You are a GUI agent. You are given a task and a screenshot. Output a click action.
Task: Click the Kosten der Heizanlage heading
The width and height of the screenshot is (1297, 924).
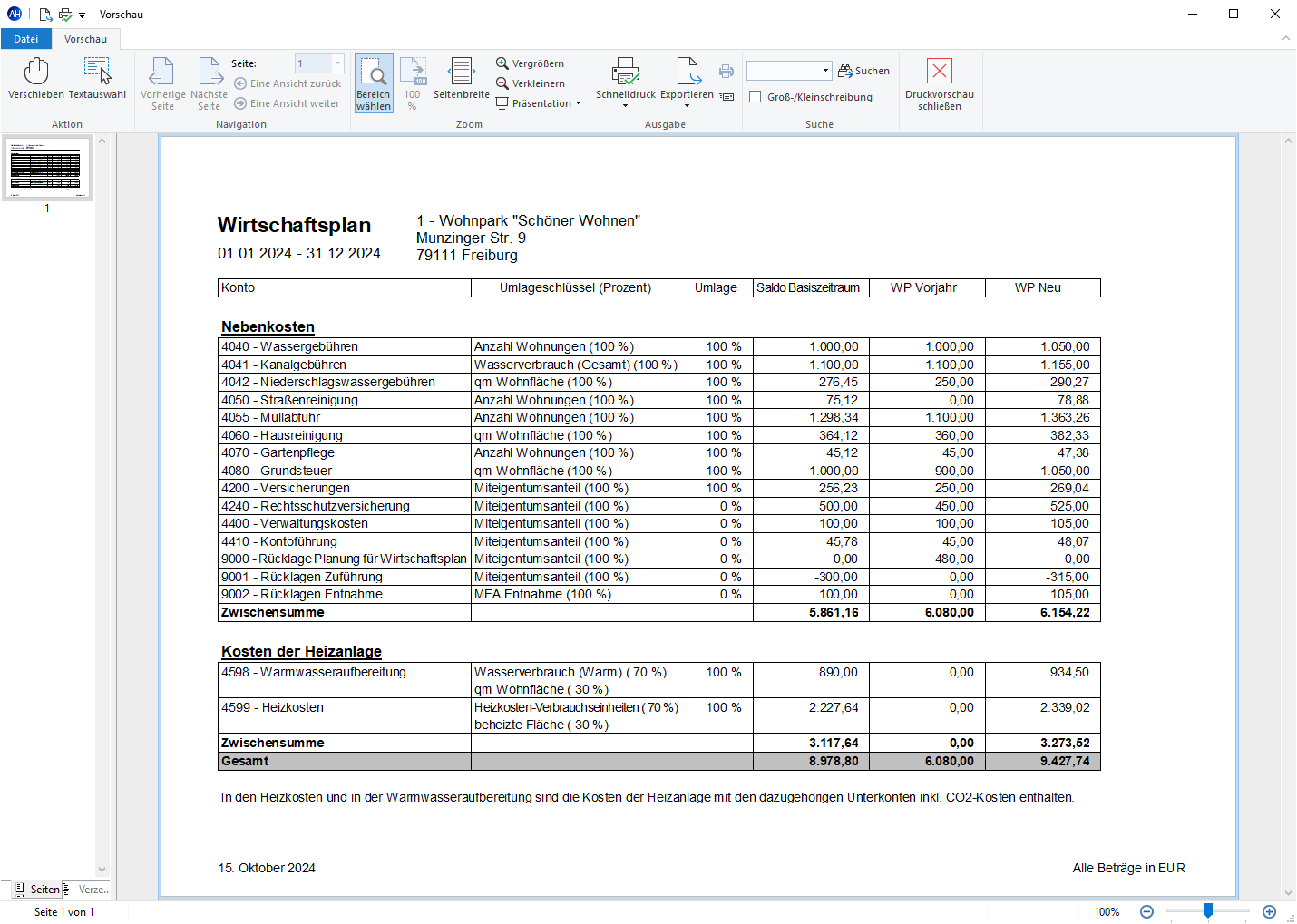[301, 651]
